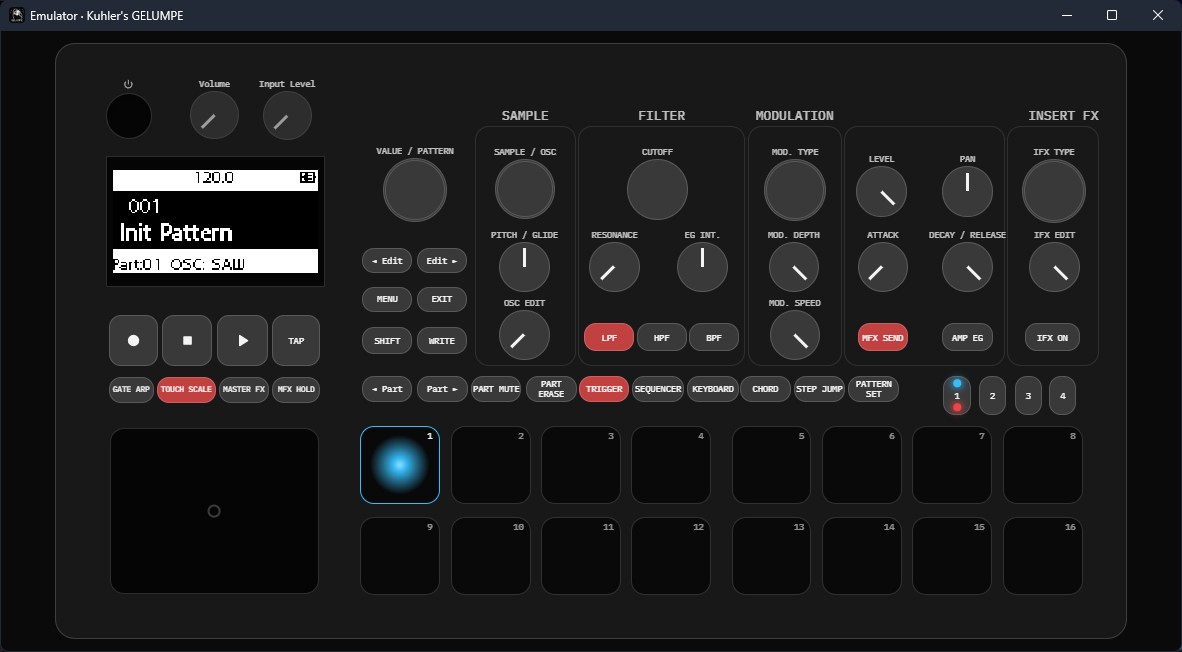Tap tempo with the TAP button
Screen dimensions: 1182x652
296,341
